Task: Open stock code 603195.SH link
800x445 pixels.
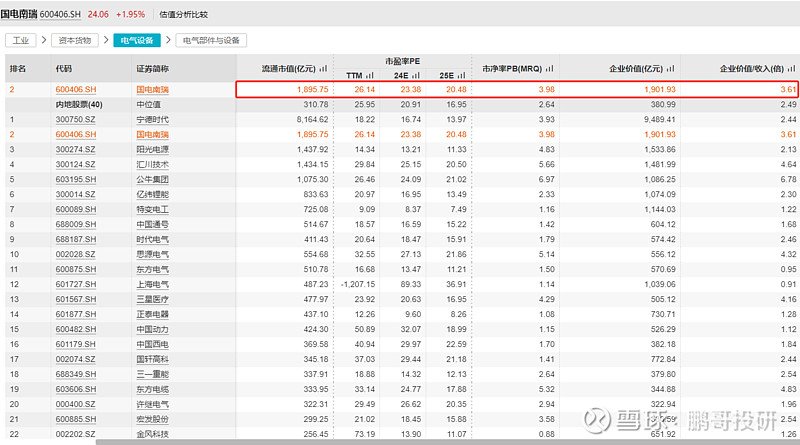Action: tap(76, 180)
